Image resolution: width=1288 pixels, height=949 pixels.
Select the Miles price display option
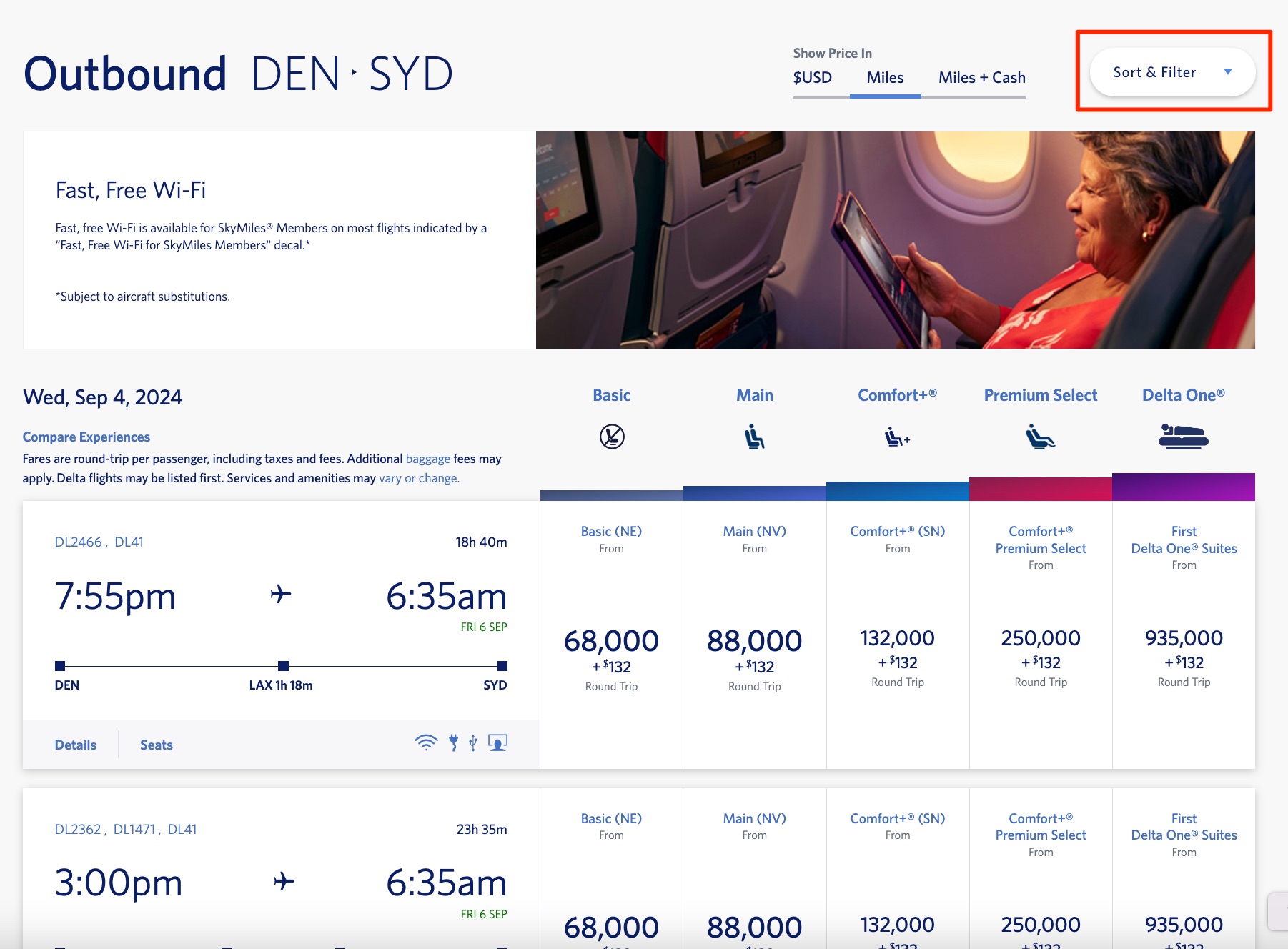[885, 77]
